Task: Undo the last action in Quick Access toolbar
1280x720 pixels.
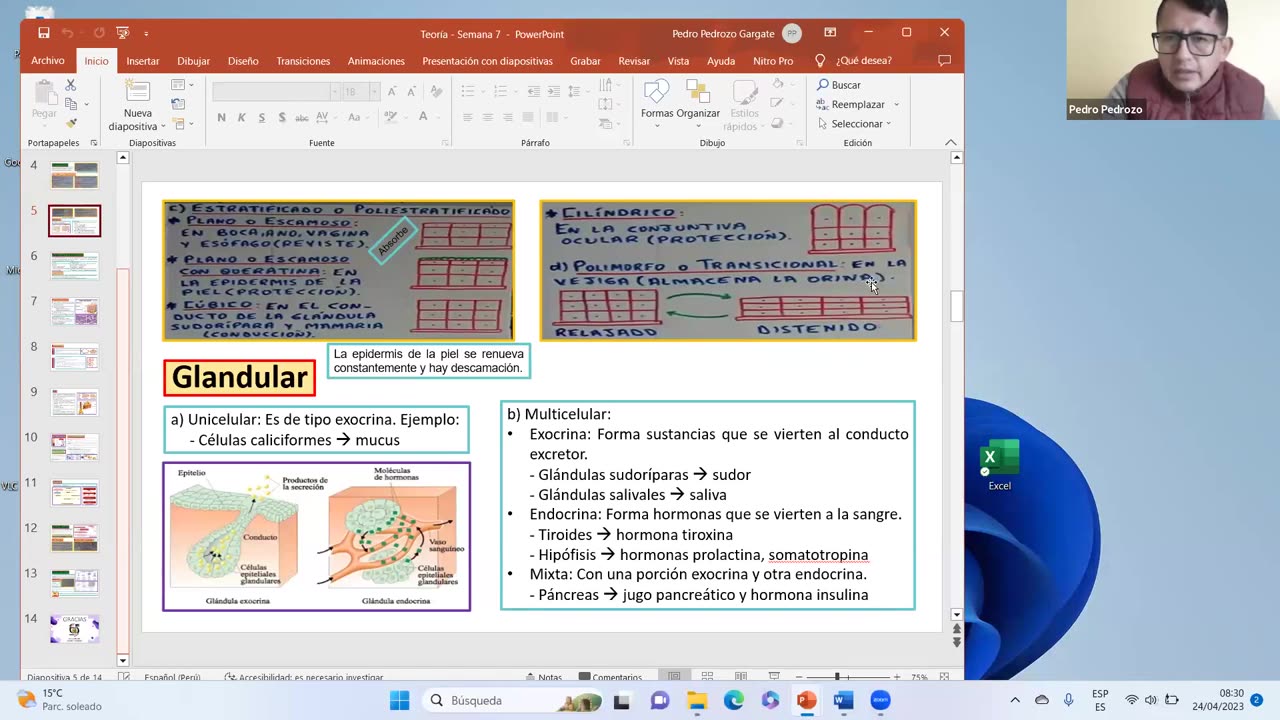Action: 68,33
